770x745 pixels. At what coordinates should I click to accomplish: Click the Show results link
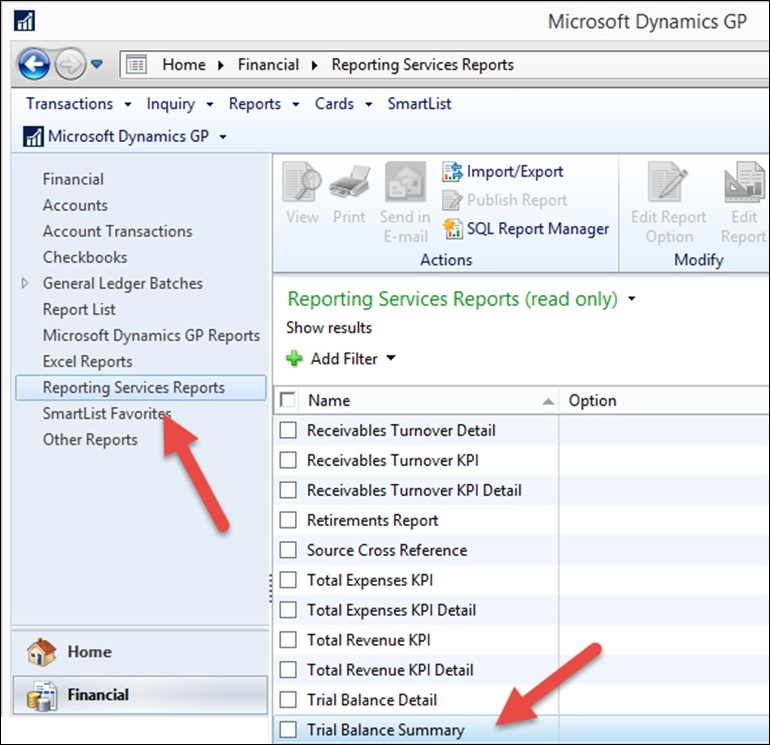tap(328, 328)
